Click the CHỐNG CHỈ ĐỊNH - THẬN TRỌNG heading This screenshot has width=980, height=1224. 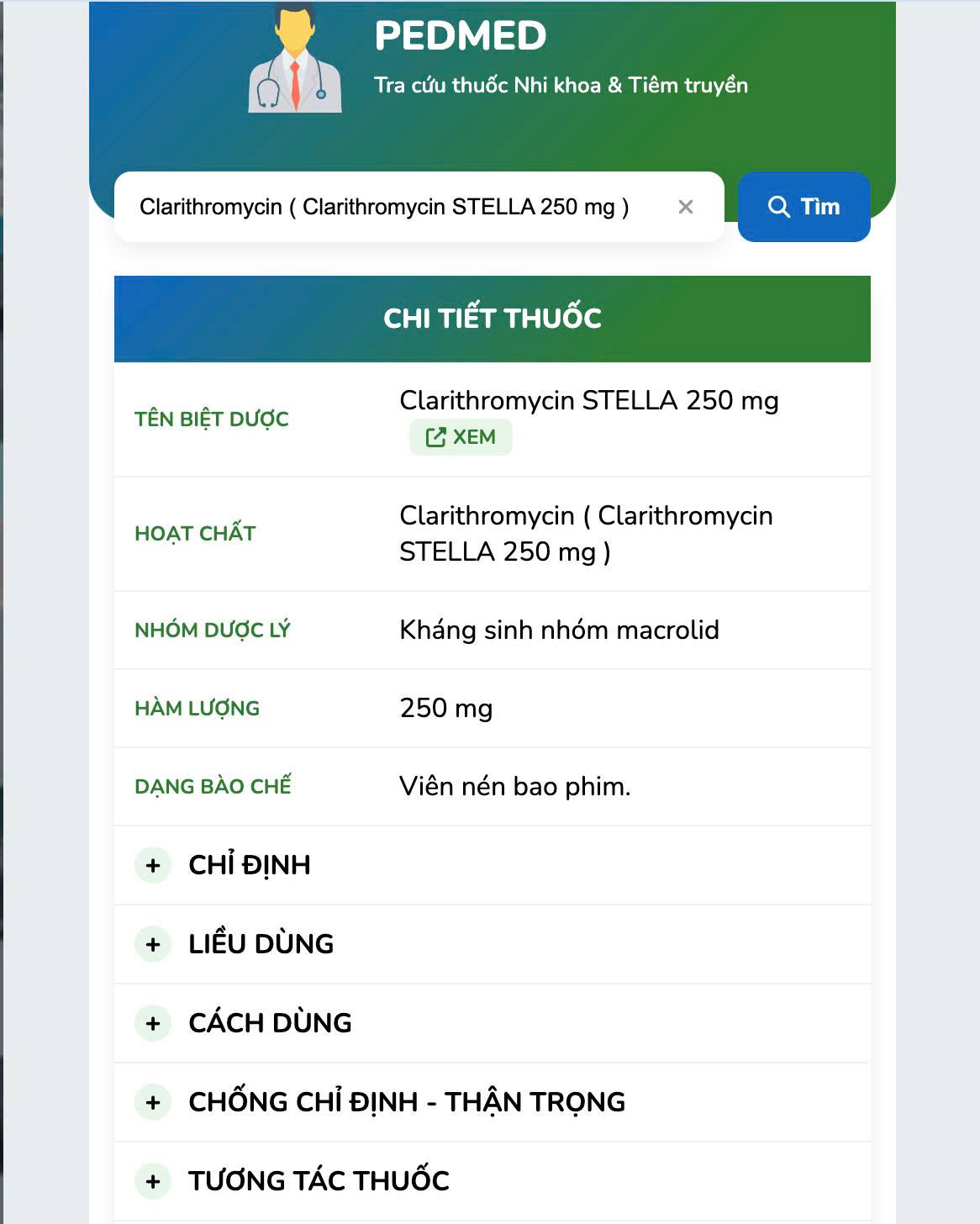pyautogui.click(x=407, y=1102)
